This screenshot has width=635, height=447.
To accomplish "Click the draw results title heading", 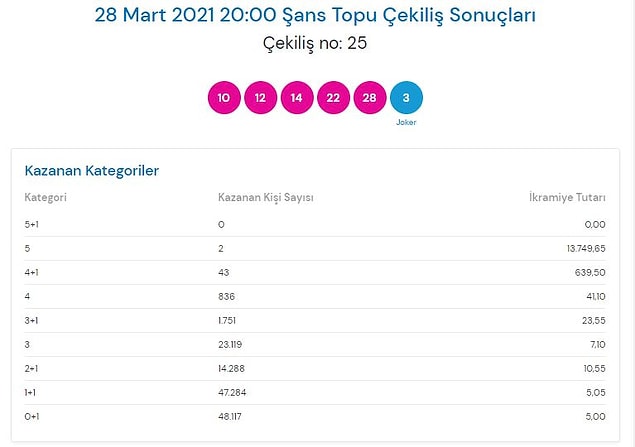I will click(x=315, y=15).
